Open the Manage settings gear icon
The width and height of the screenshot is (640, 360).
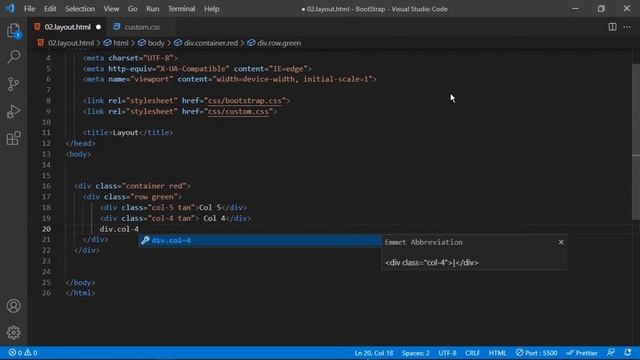tap(13, 332)
